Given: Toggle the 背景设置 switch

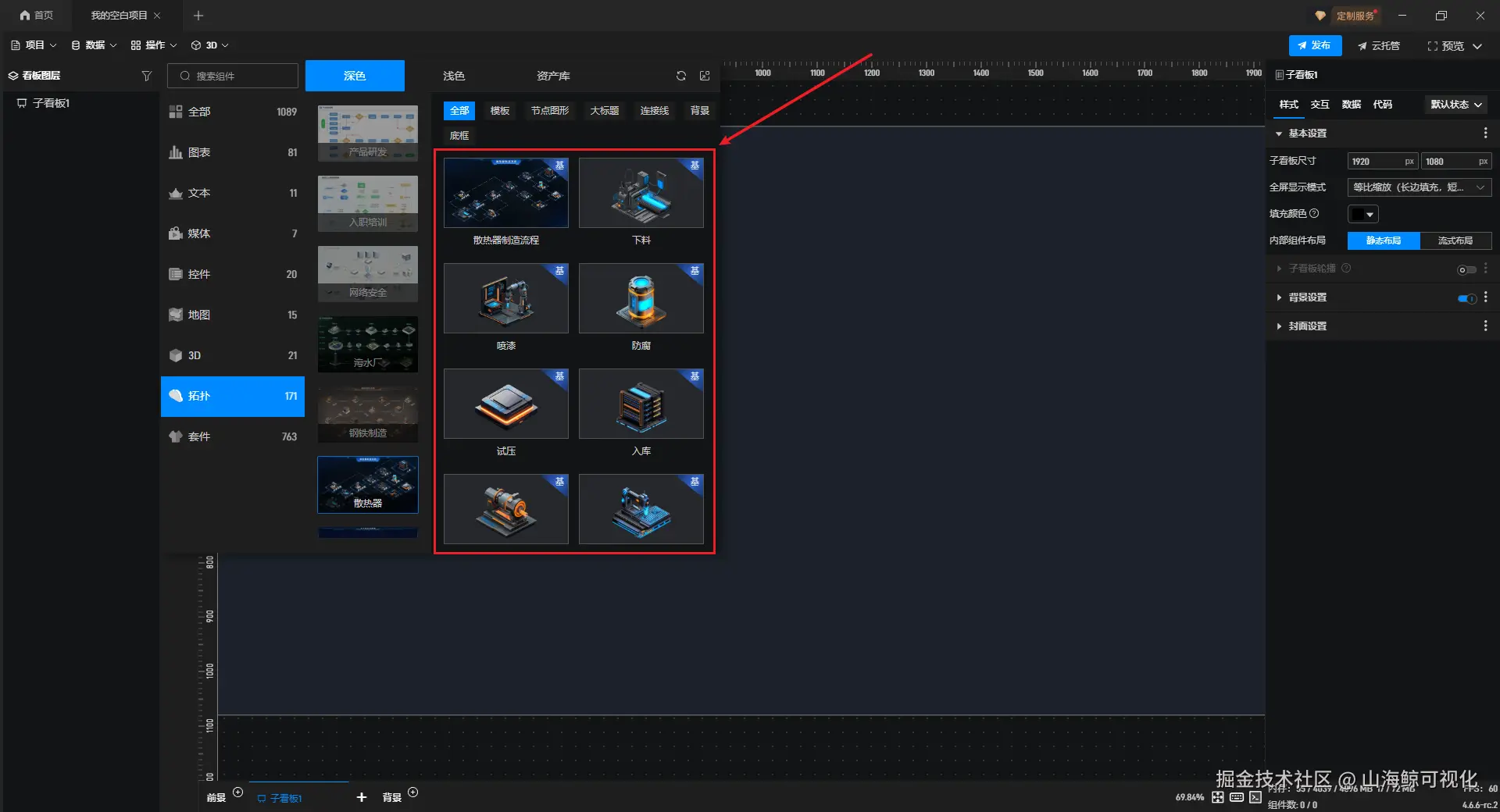Looking at the screenshot, I should pyautogui.click(x=1466, y=298).
